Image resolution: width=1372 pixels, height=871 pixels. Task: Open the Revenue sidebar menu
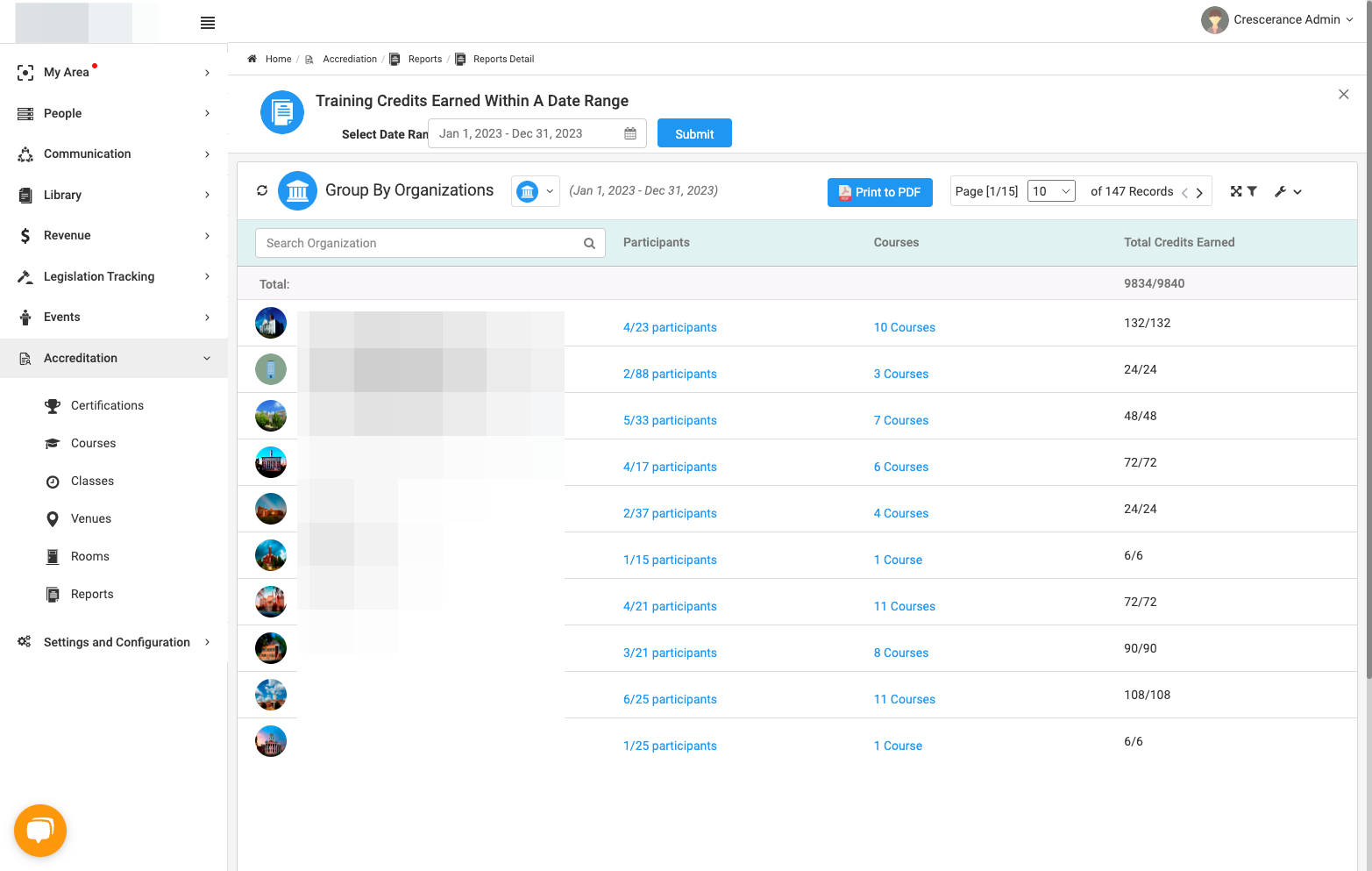pos(114,235)
